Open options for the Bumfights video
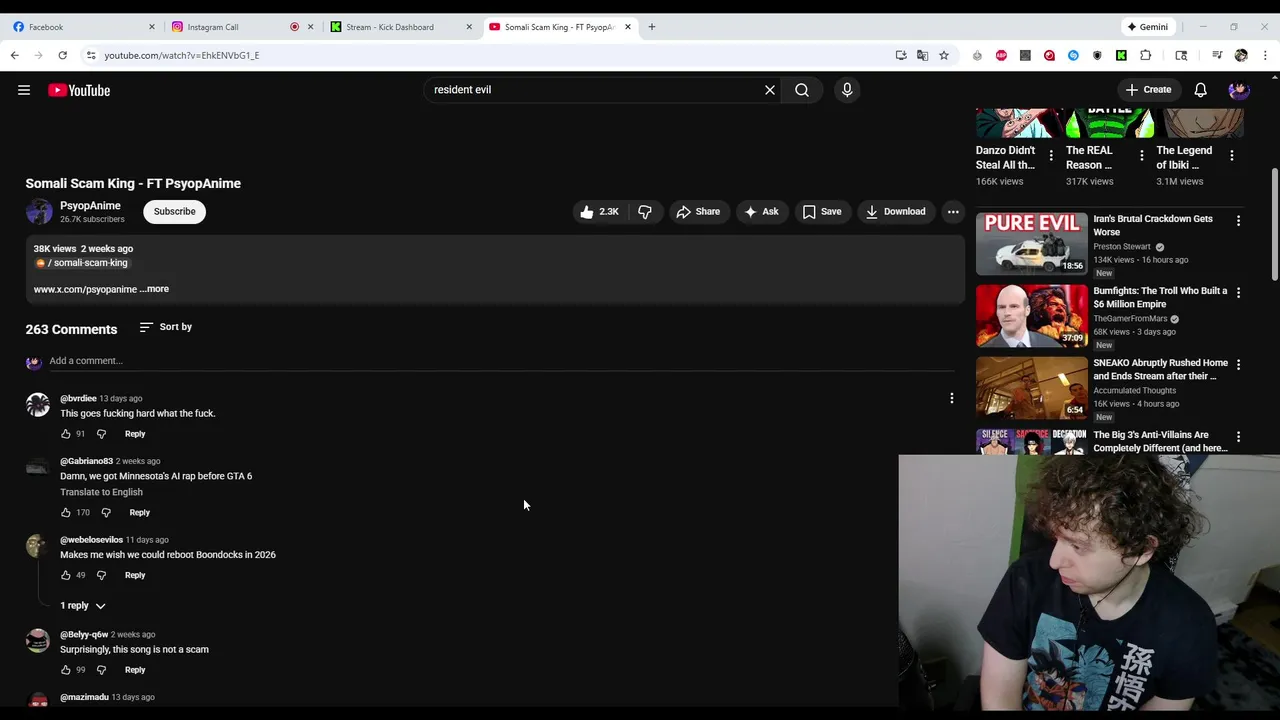Image resolution: width=1280 pixels, height=720 pixels. 1238,293
